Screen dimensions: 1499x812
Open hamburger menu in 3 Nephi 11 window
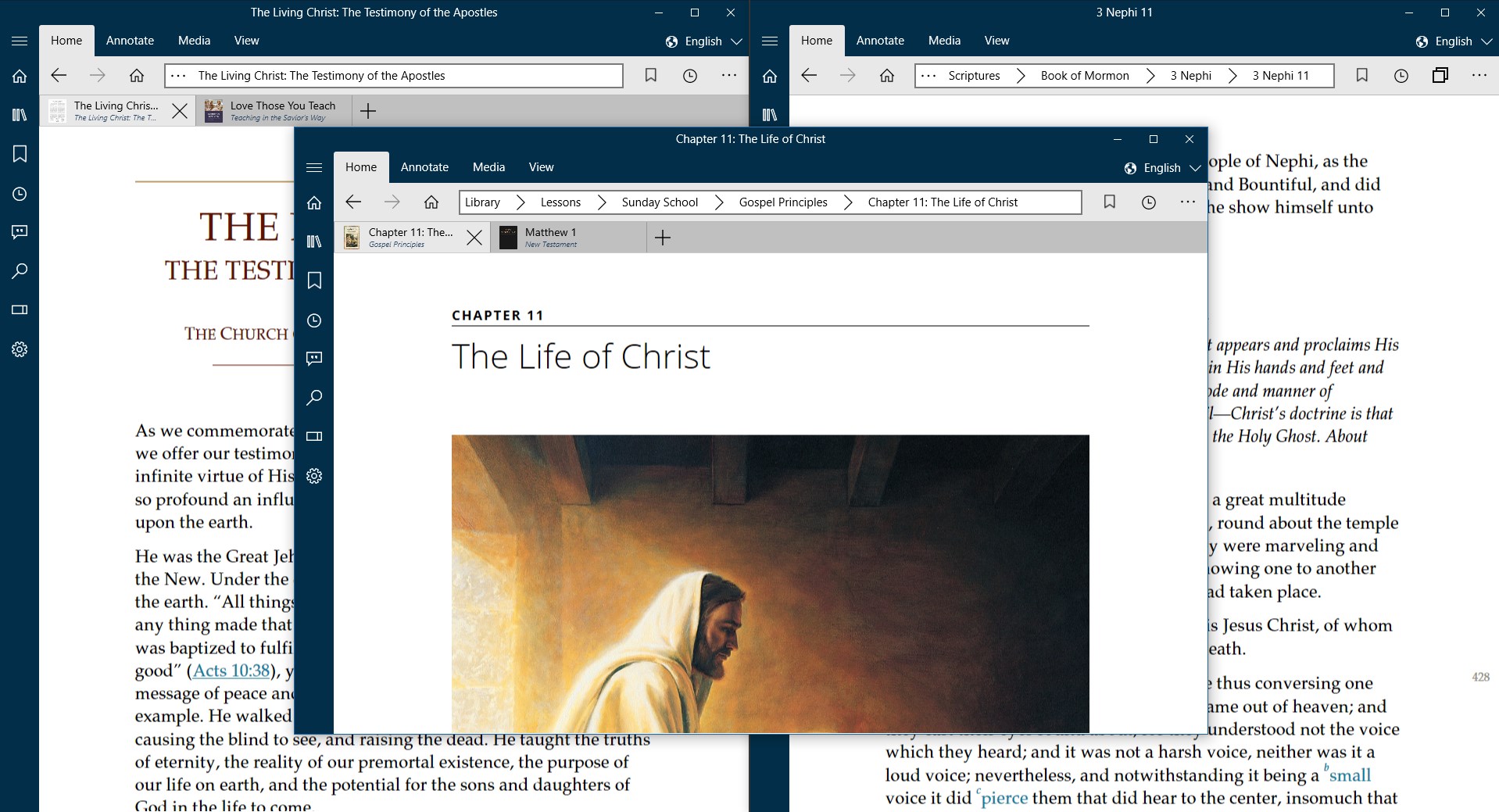770,41
